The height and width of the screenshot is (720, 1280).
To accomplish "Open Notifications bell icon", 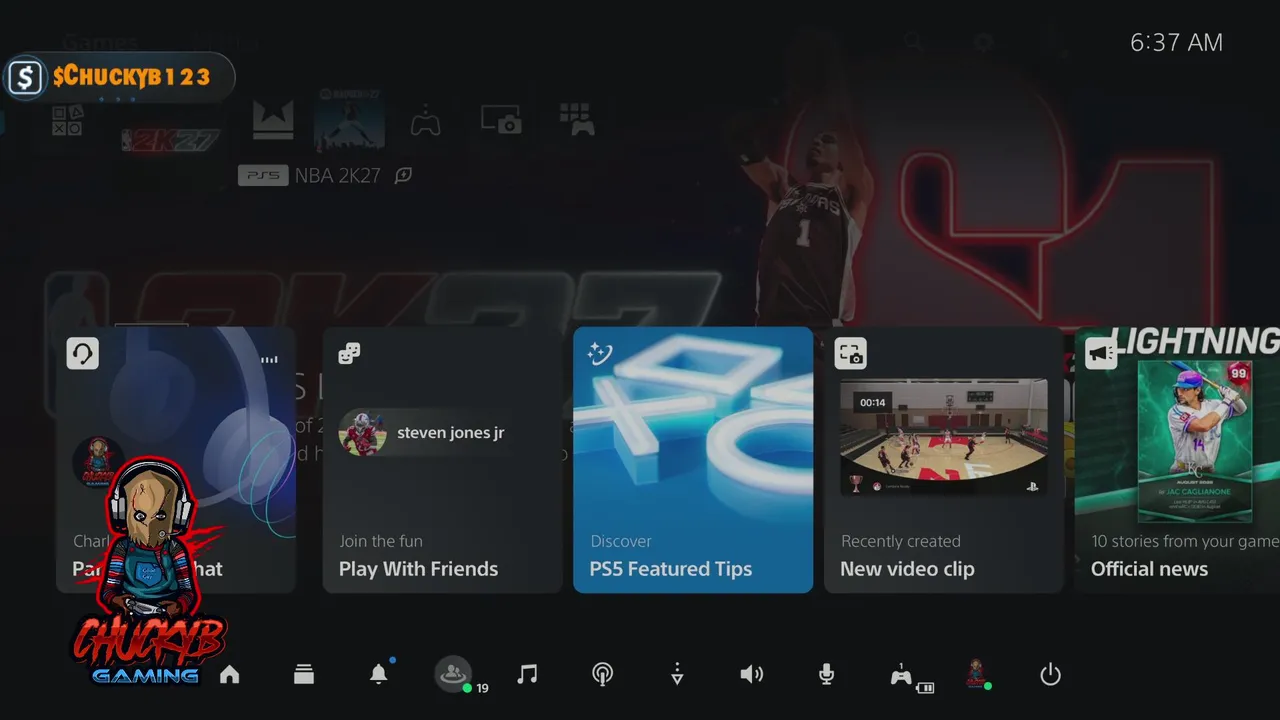I will [x=379, y=674].
